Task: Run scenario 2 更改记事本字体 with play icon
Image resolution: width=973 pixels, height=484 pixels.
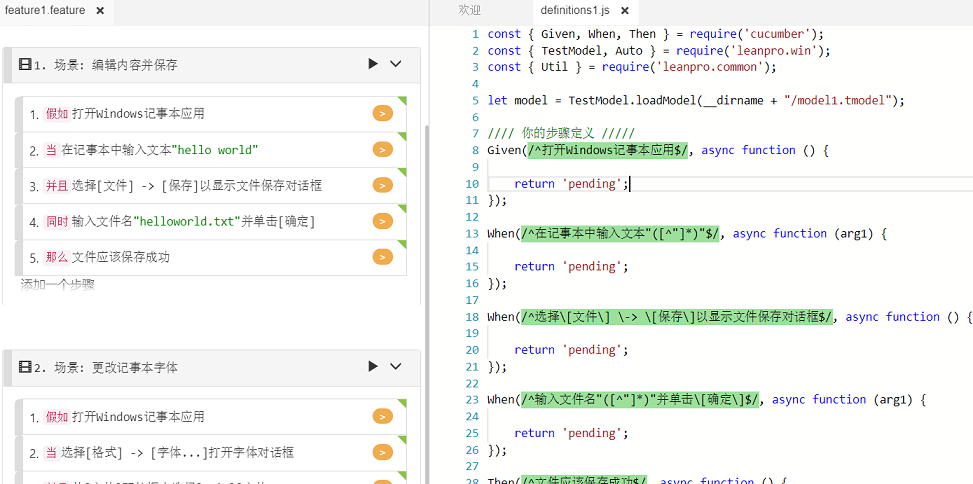Action: click(373, 367)
